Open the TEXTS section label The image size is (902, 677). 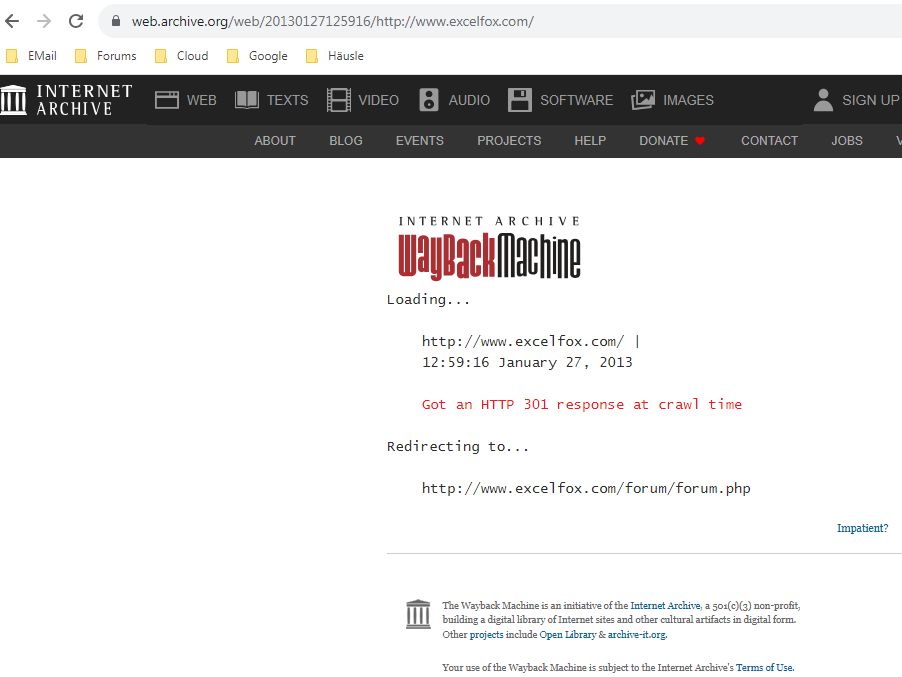tap(288, 100)
